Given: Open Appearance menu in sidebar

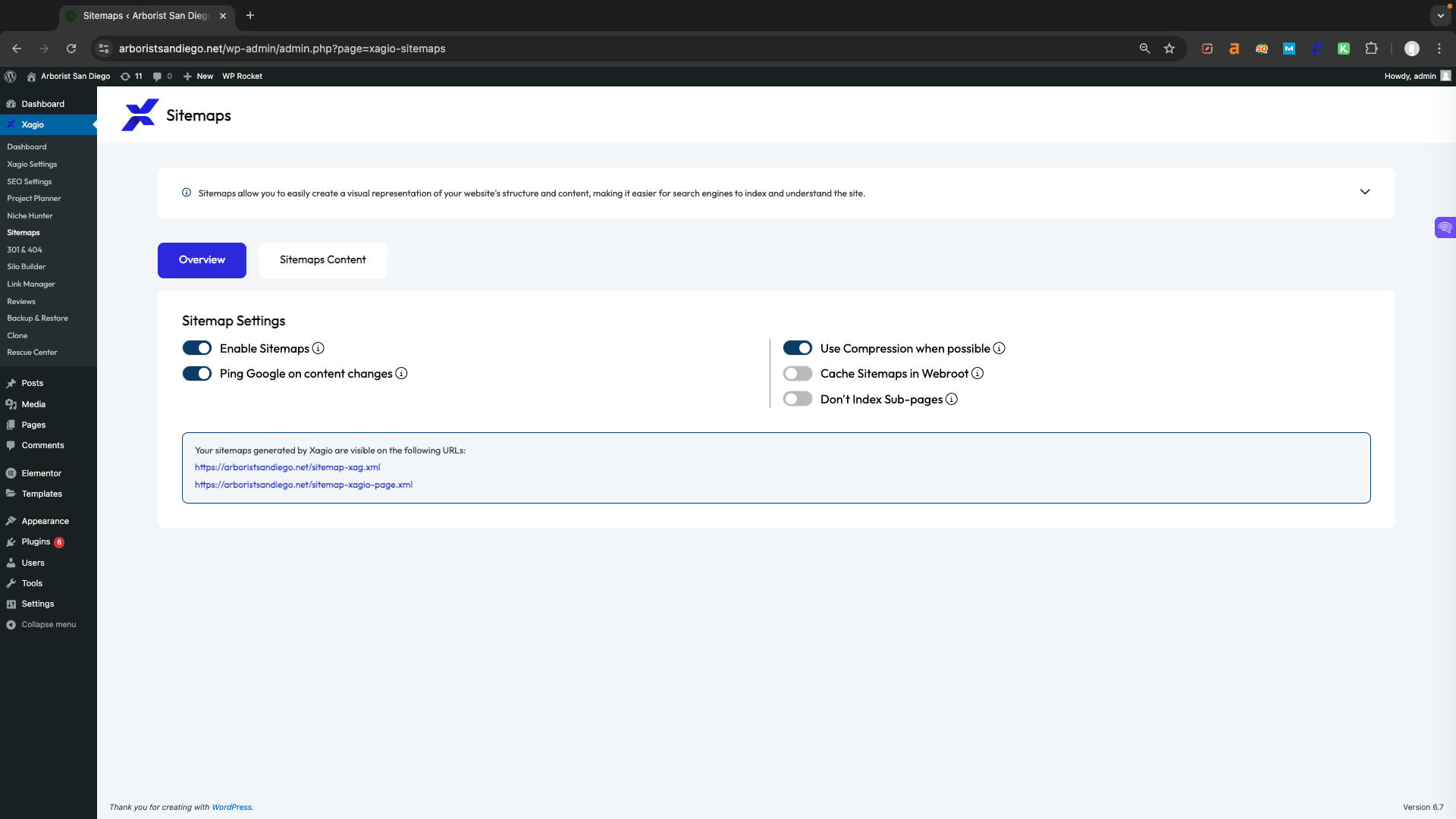Looking at the screenshot, I should pos(45,522).
